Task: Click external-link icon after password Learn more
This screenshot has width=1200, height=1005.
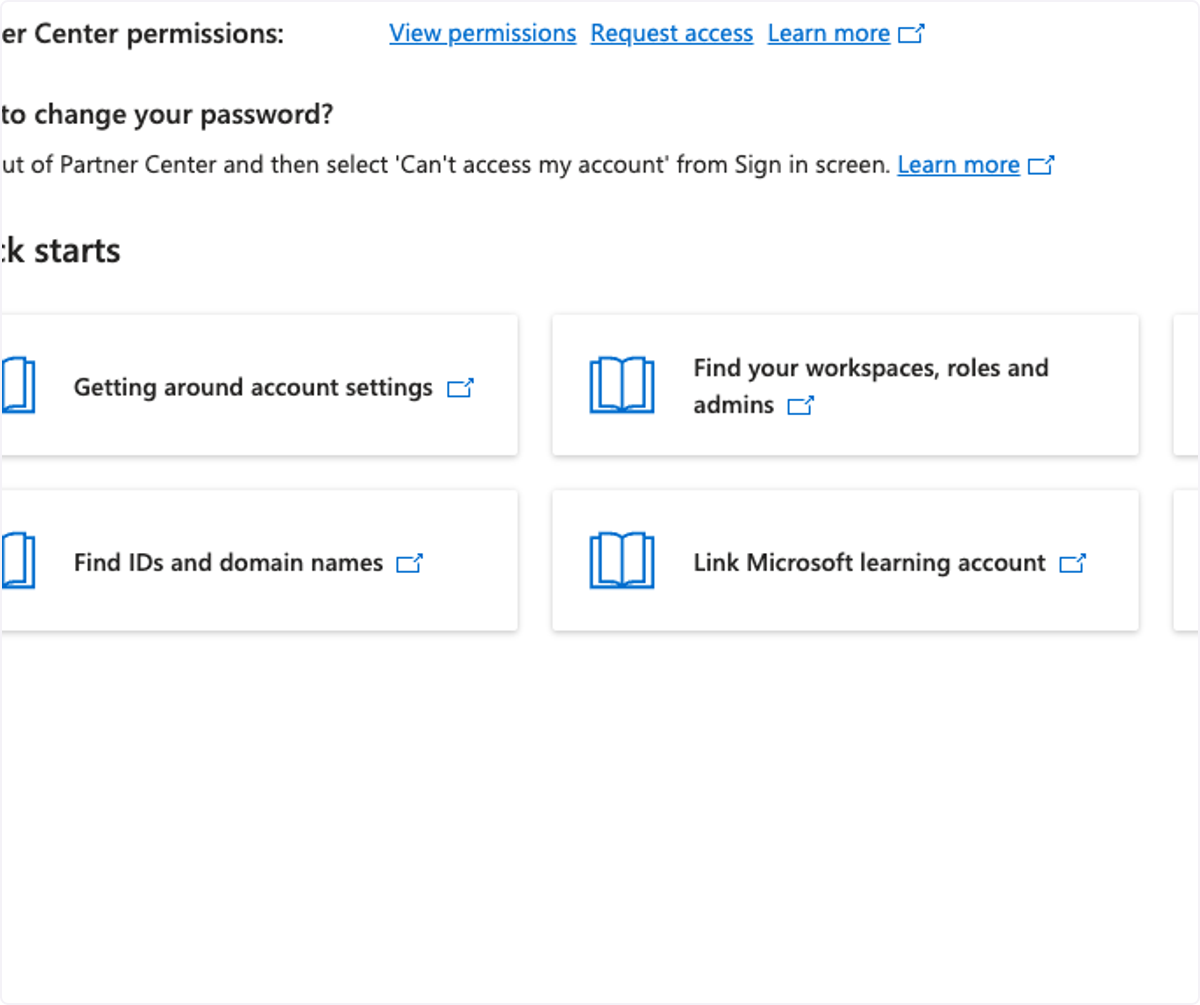Action: (1041, 165)
